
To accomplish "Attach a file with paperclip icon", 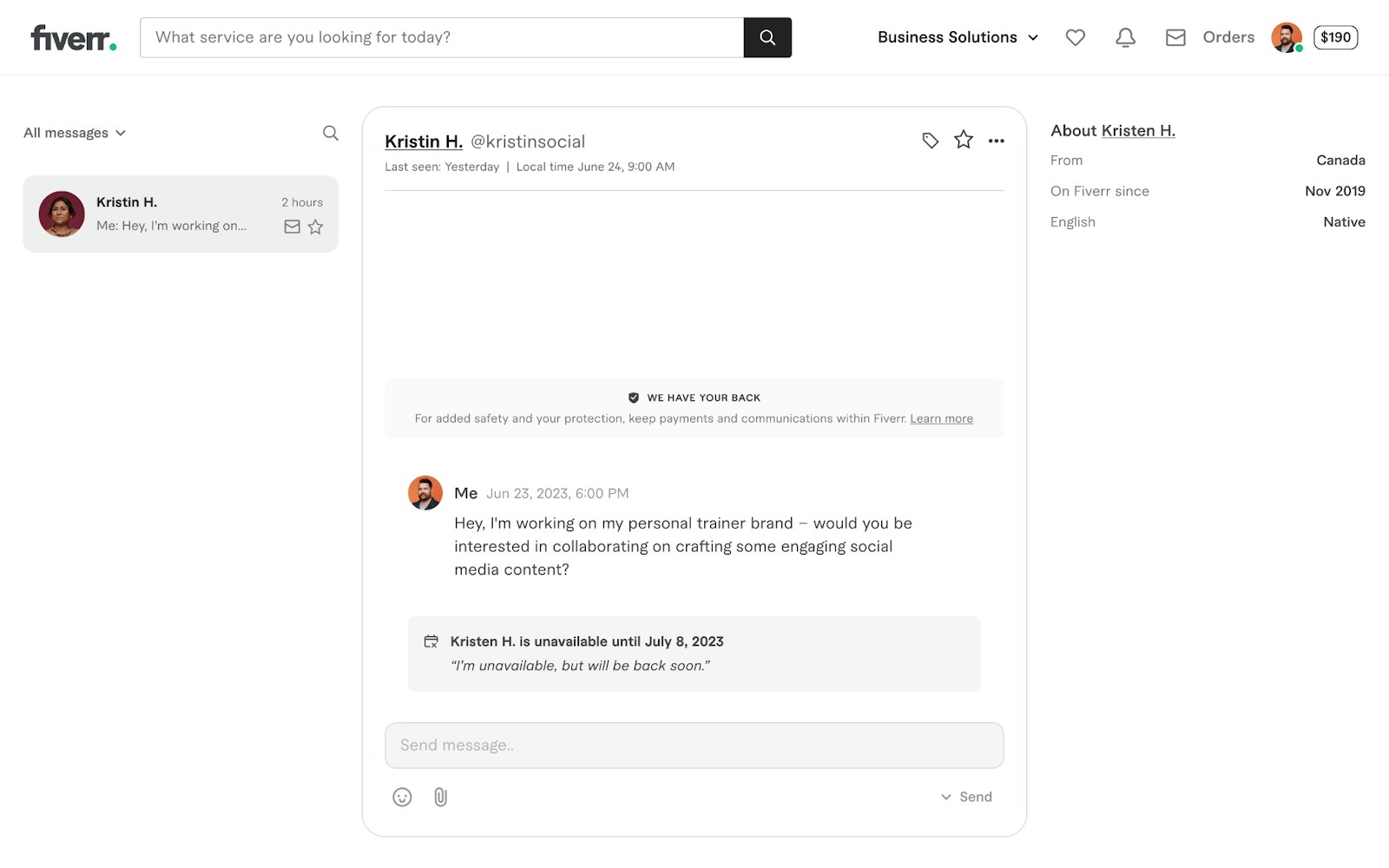I will tap(441, 797).
